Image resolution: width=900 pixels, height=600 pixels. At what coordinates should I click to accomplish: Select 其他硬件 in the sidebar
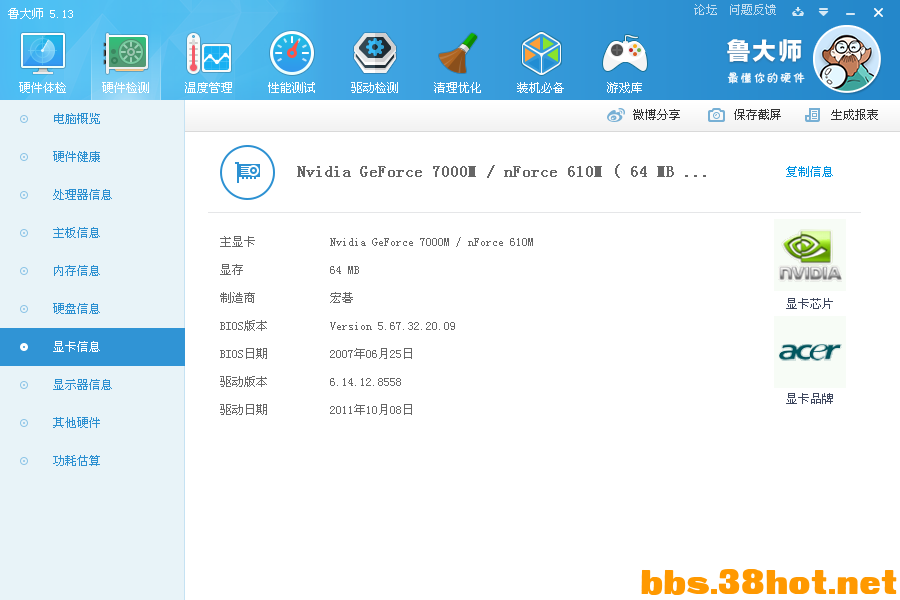click(92, 423)
